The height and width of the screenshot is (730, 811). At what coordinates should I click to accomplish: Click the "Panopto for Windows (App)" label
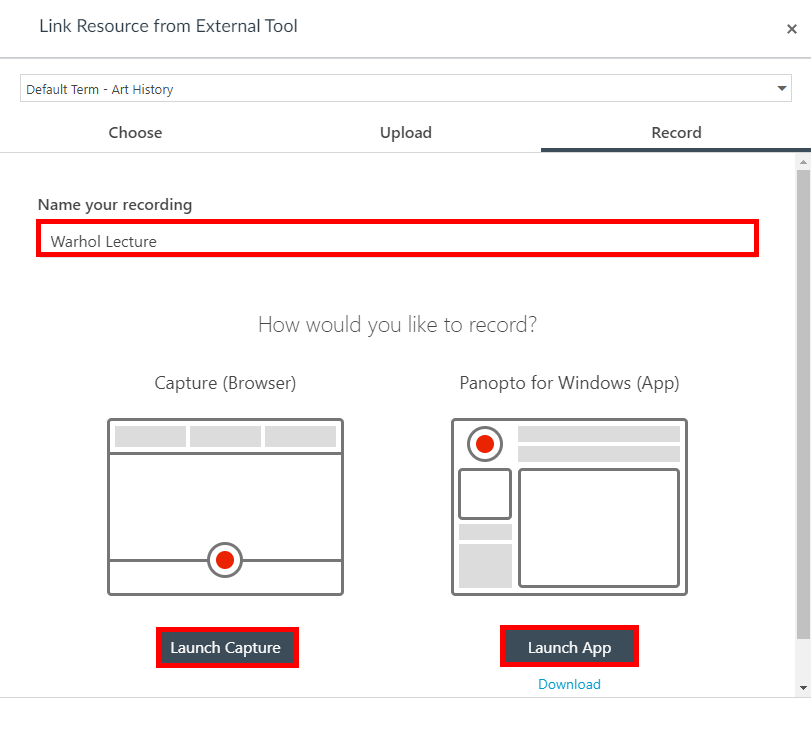[569, 383]
